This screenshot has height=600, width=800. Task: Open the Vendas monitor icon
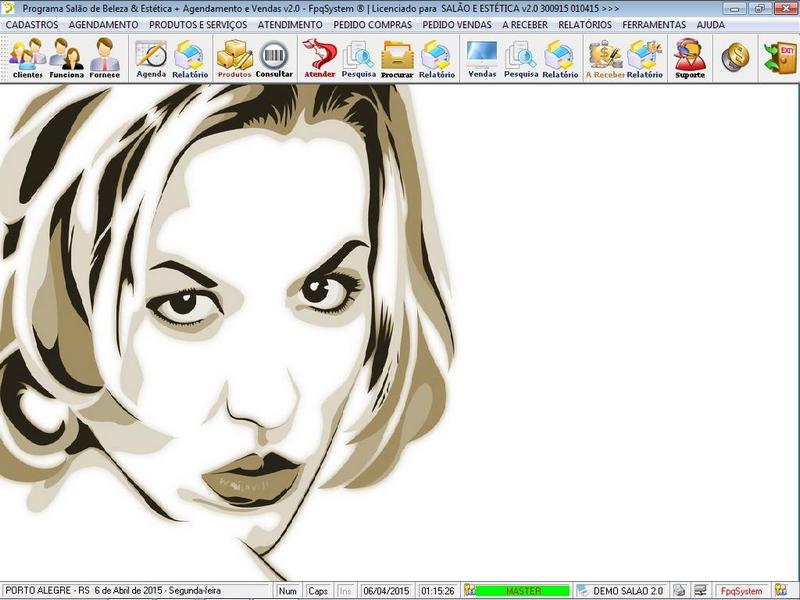(482, 58)
